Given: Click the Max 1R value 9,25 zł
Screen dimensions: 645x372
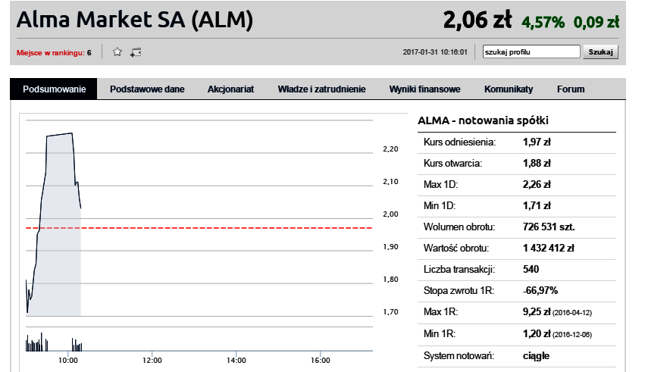Looking at the screenshot, I should (x=537, y=312).
